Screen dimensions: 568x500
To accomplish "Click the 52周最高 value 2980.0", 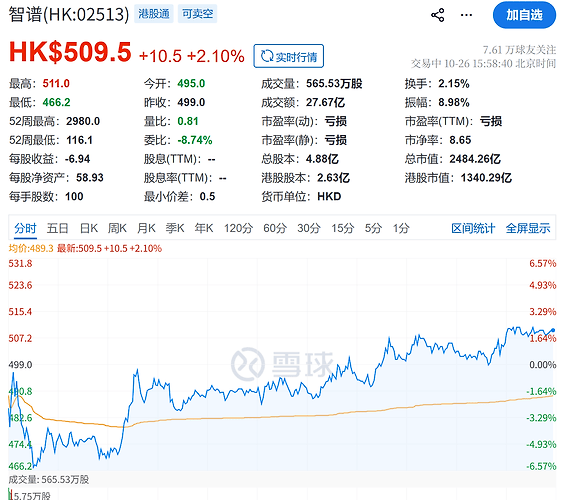I will coord(83,121).
